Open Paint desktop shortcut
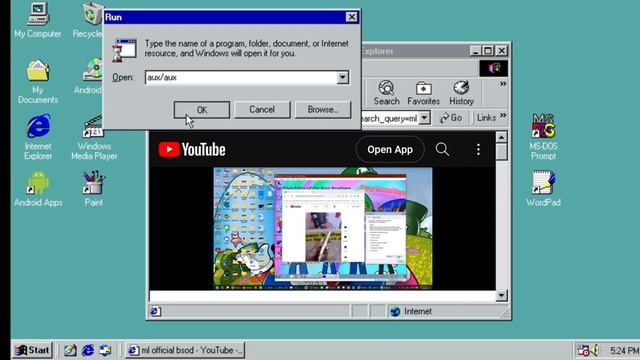This screenshot has width=640, height=360. point(94,189)
